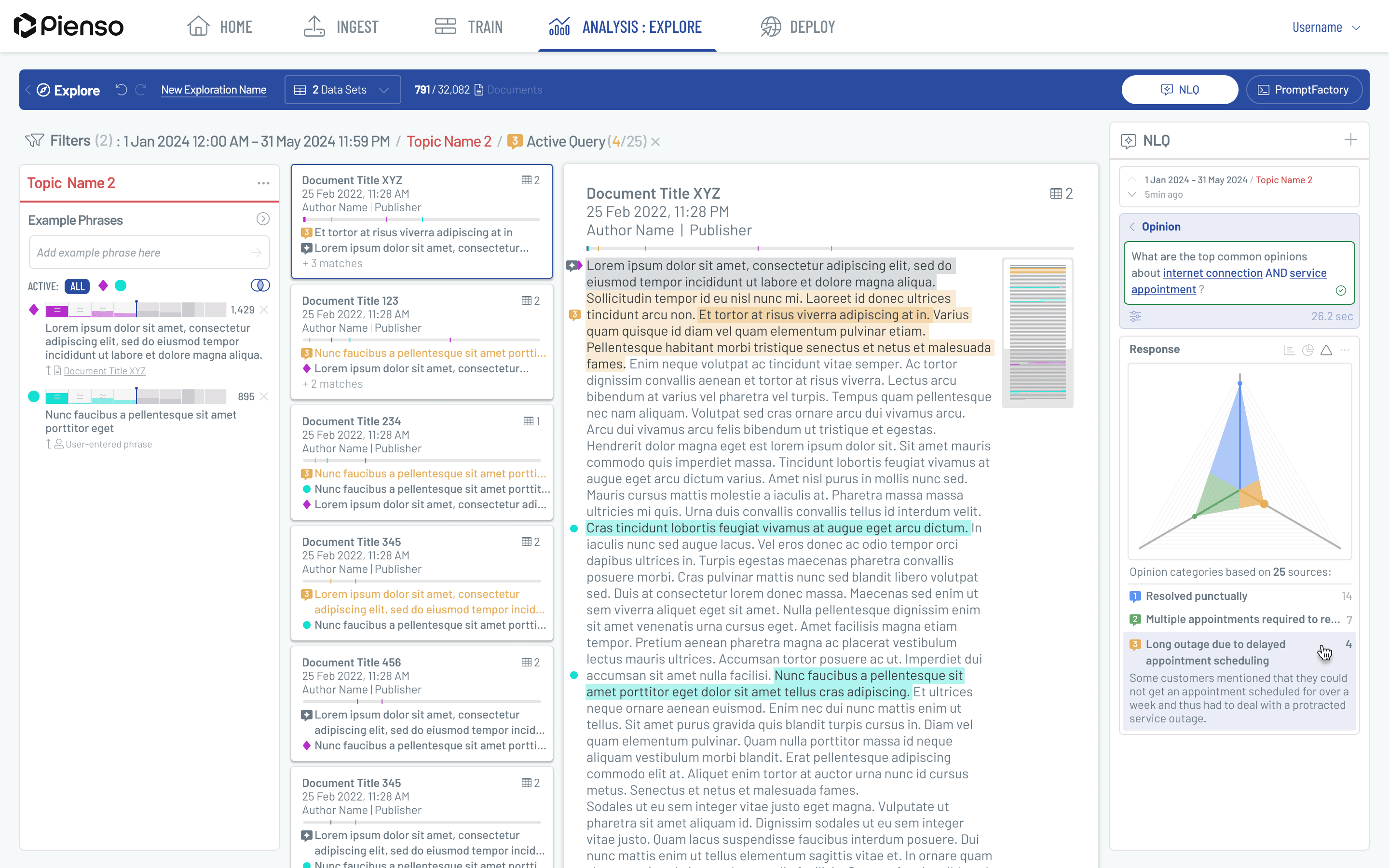Switch Response to radar triangle view
The width and height of the screenshot is (1389, 868).
(x=1326, y=350)
